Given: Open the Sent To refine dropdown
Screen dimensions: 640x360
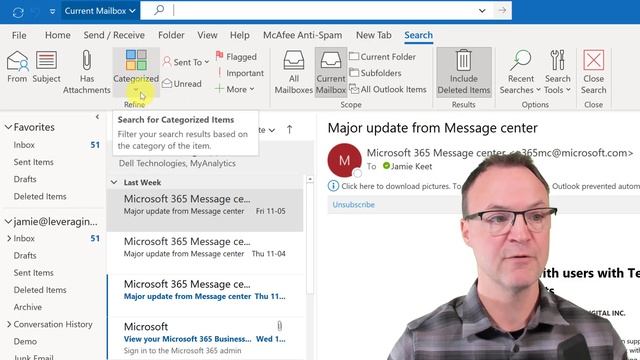Looking at the screenshot, I should pyautogui.click(x=186, y=62).
